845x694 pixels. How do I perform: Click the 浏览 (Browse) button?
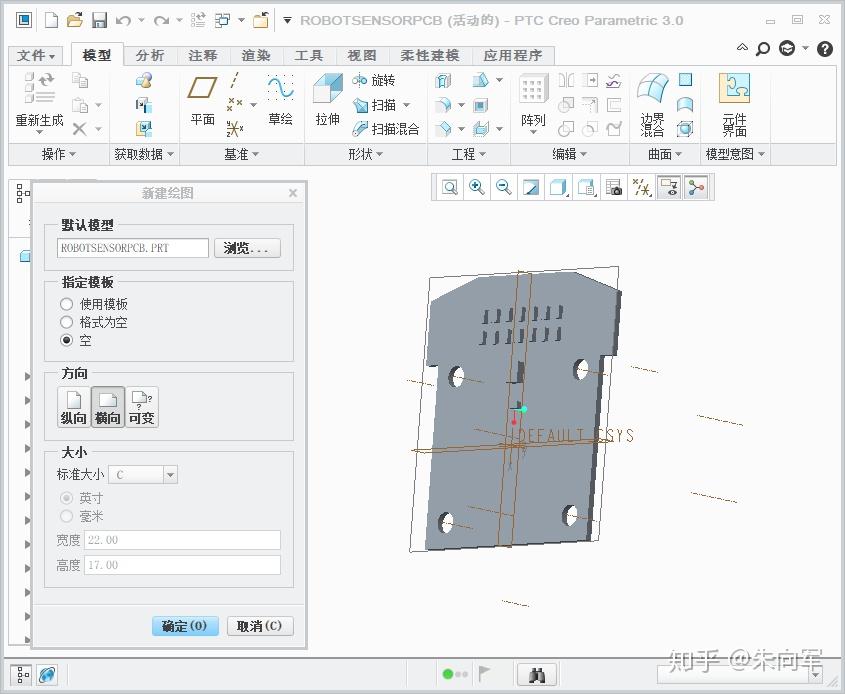(x=246, y=248)
